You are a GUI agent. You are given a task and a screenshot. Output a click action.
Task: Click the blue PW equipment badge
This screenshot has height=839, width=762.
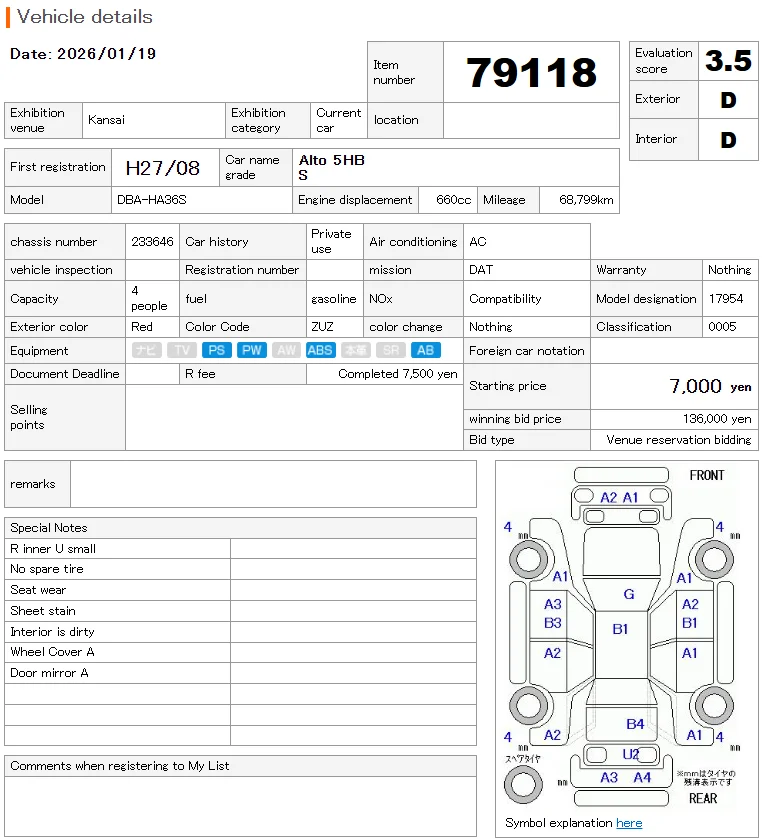click(252, 350)
